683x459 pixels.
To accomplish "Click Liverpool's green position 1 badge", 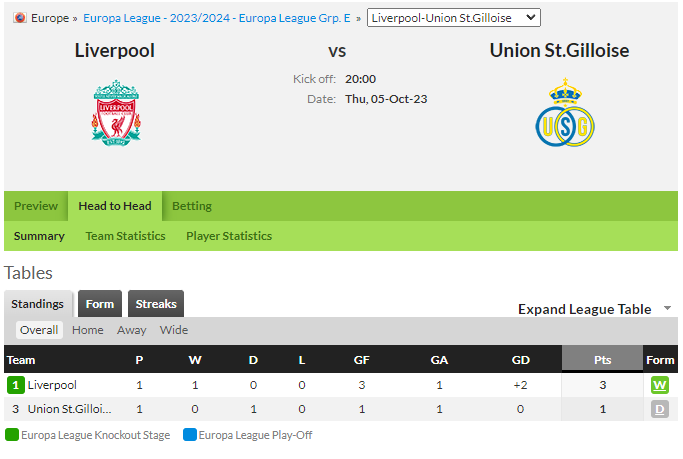I will point(16,385).
